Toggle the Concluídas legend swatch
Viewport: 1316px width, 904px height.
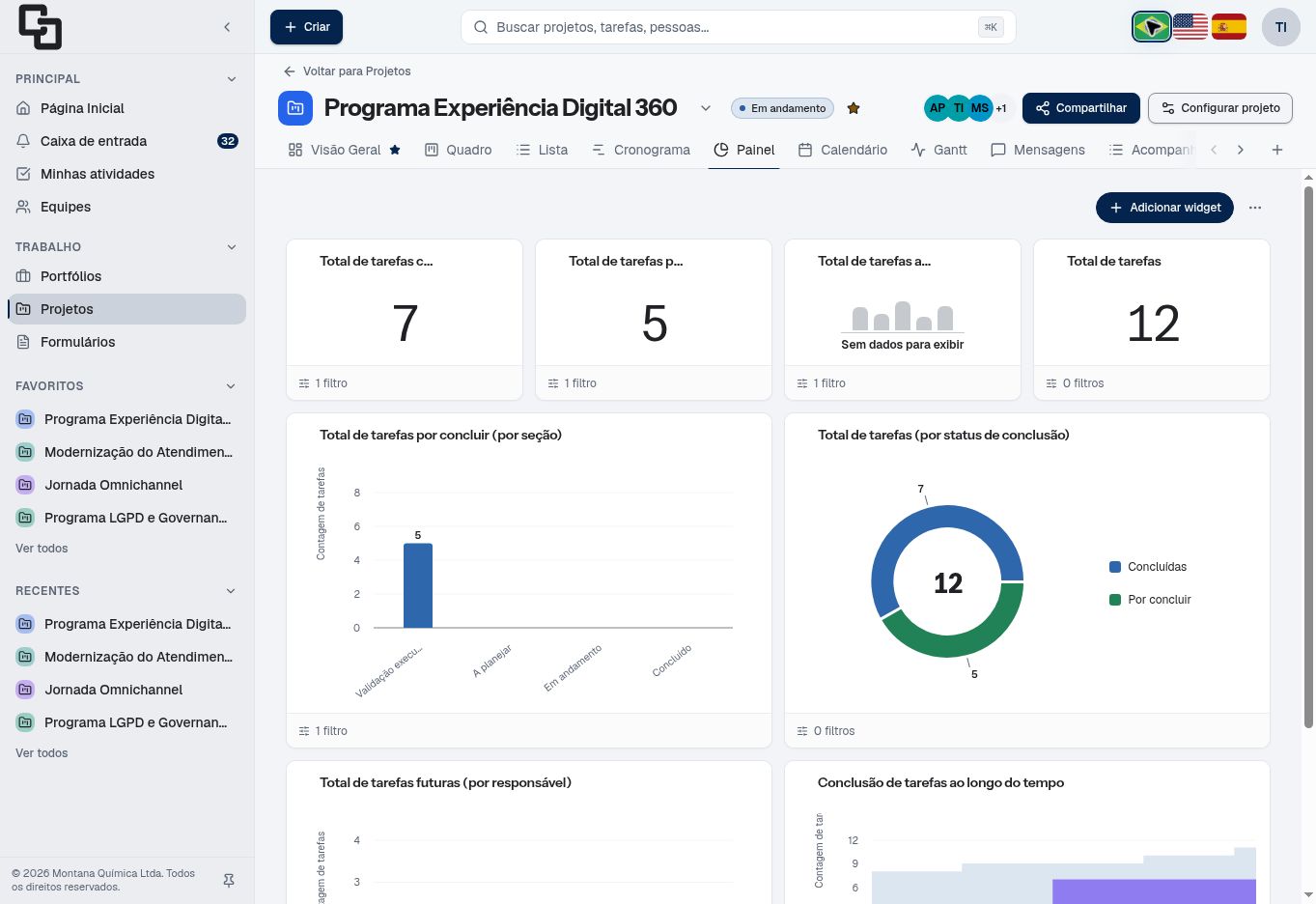tap(1115, 567)
